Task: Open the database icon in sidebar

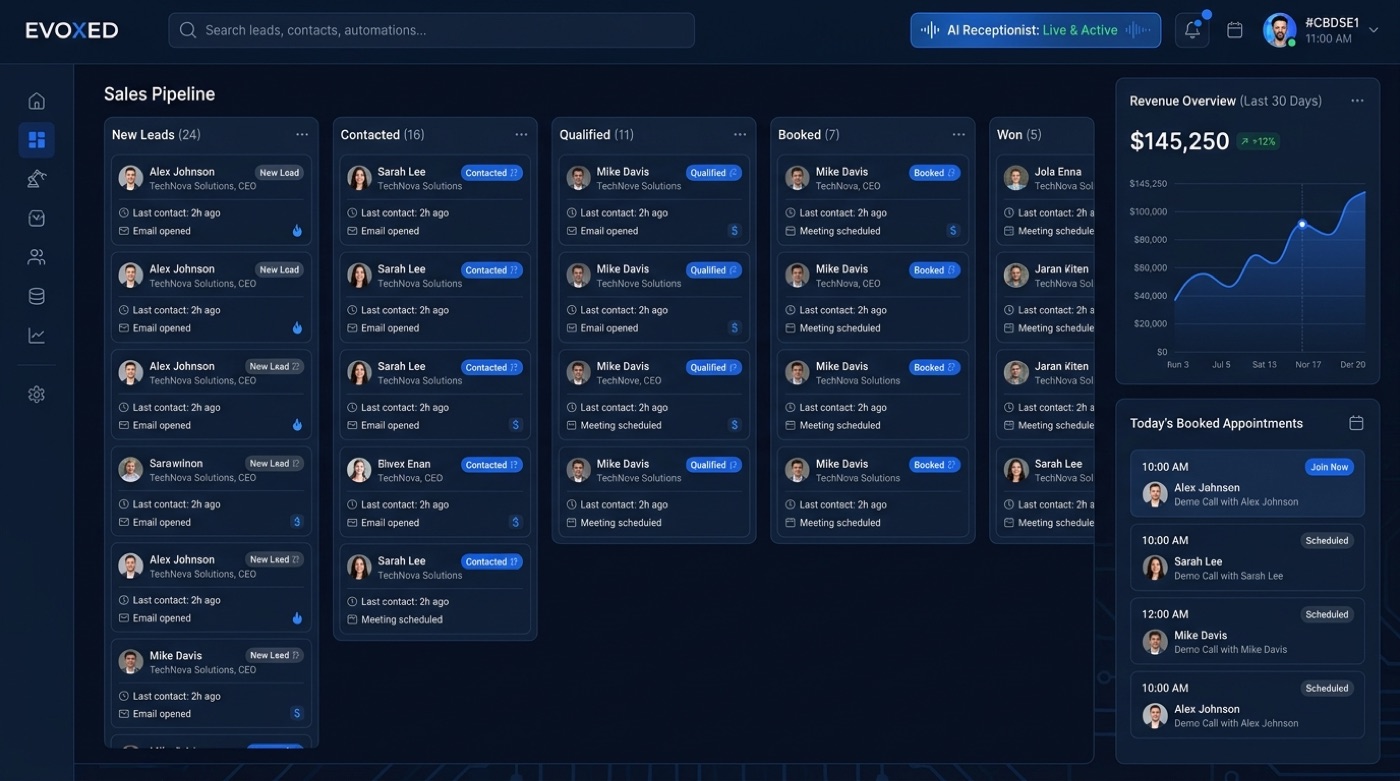Action: (36, 296)
